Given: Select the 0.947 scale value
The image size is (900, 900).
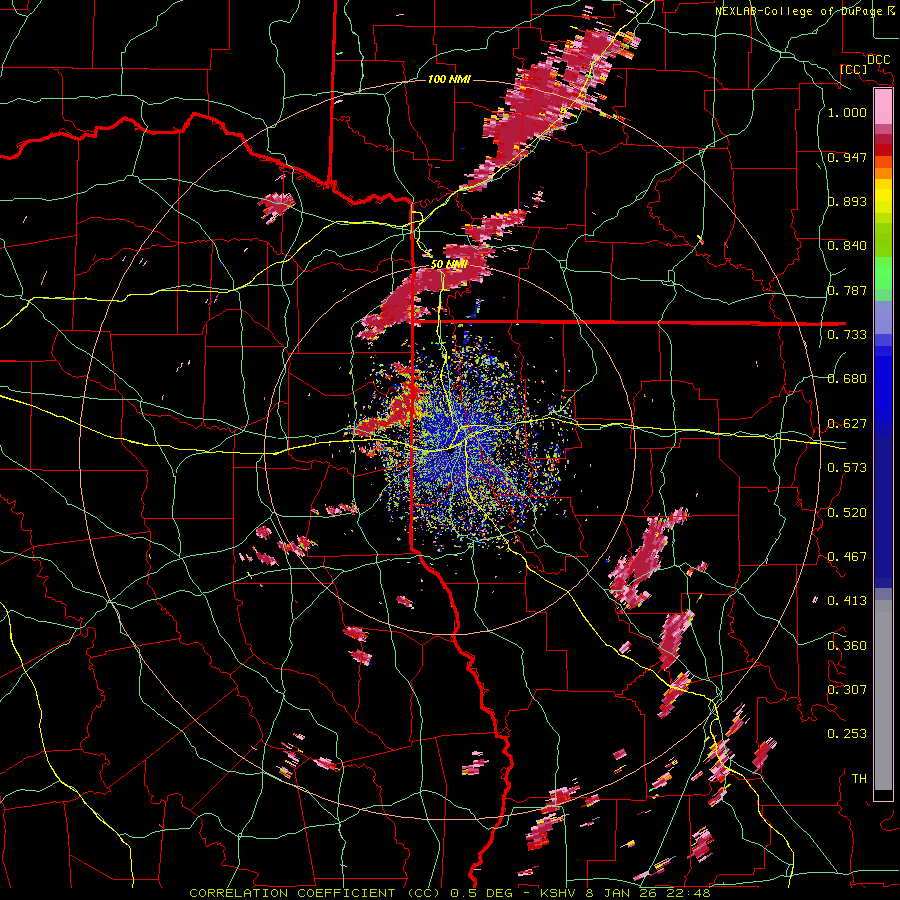Looking at the screenshot, I should click(x=847, y=157).
